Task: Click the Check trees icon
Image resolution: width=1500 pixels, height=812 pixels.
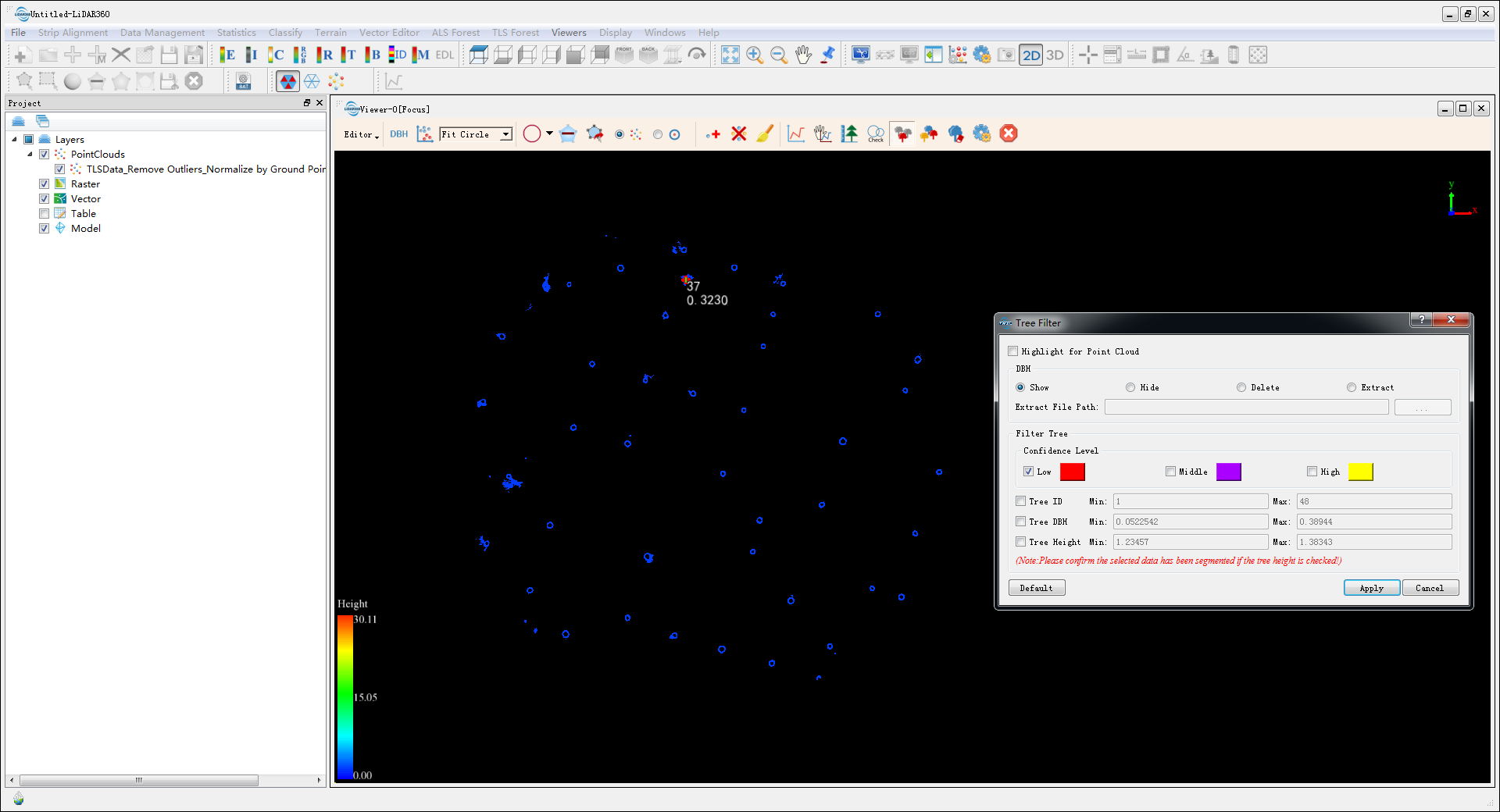Action: click(876, 134)
